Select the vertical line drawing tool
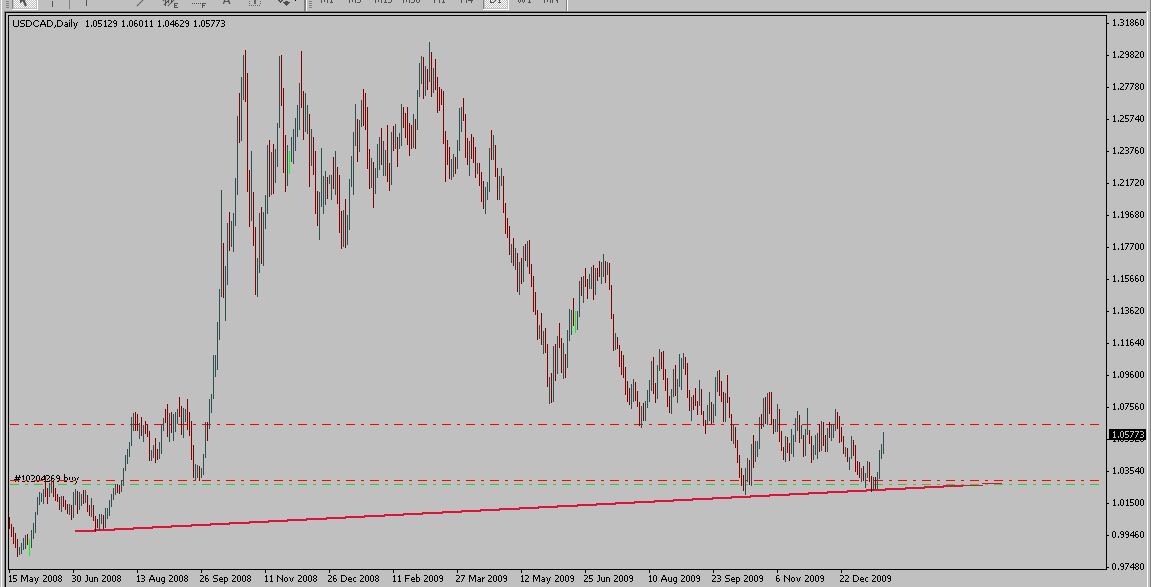This screenshot has width=1151, height=587. (x=86, y=3)
